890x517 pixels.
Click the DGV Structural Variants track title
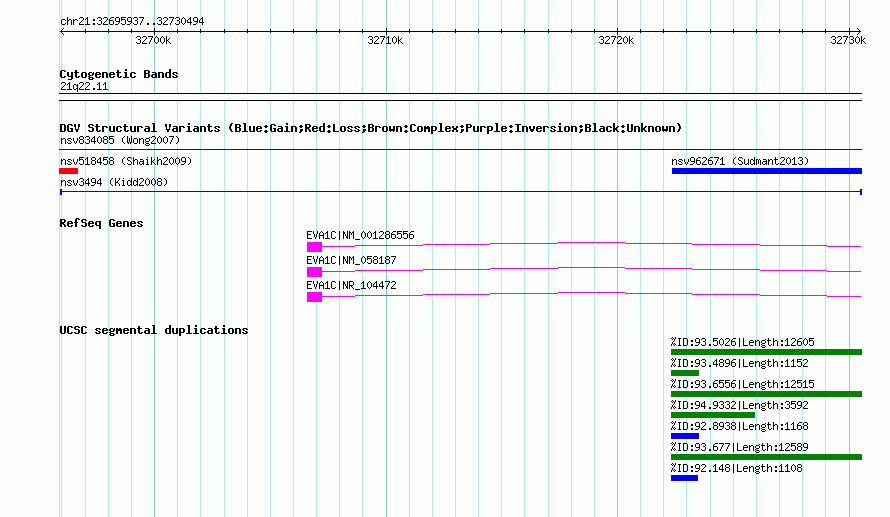pyautogui.click(x=371, y=128)
